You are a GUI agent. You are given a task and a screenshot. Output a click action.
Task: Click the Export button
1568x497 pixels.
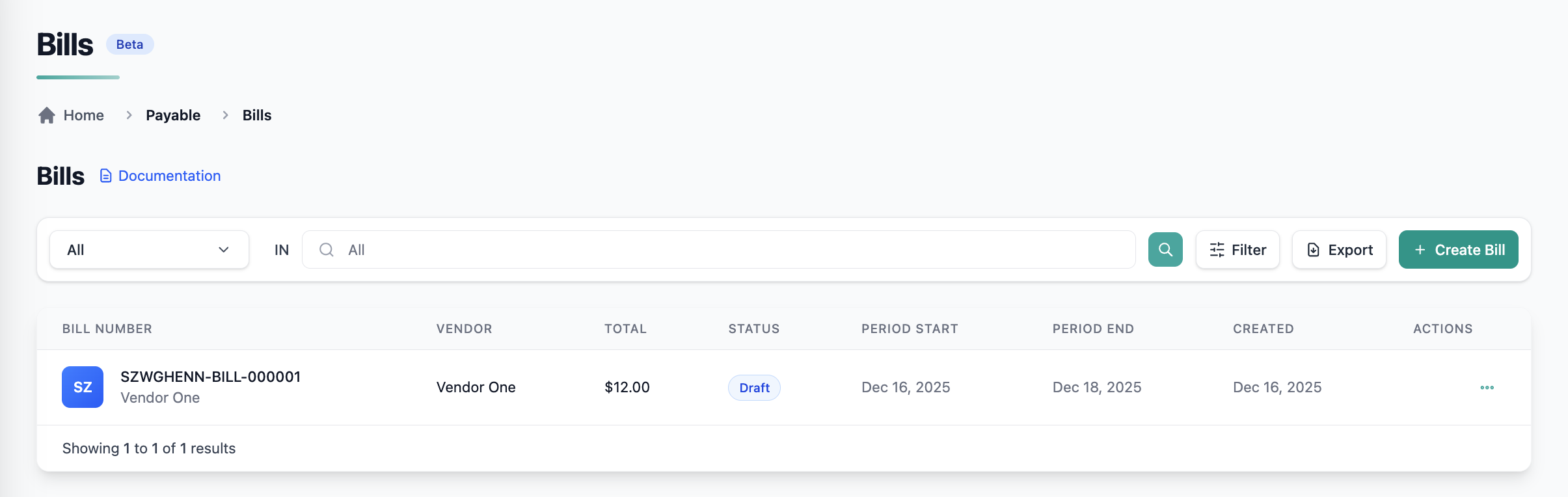(x=1339, y=250)
